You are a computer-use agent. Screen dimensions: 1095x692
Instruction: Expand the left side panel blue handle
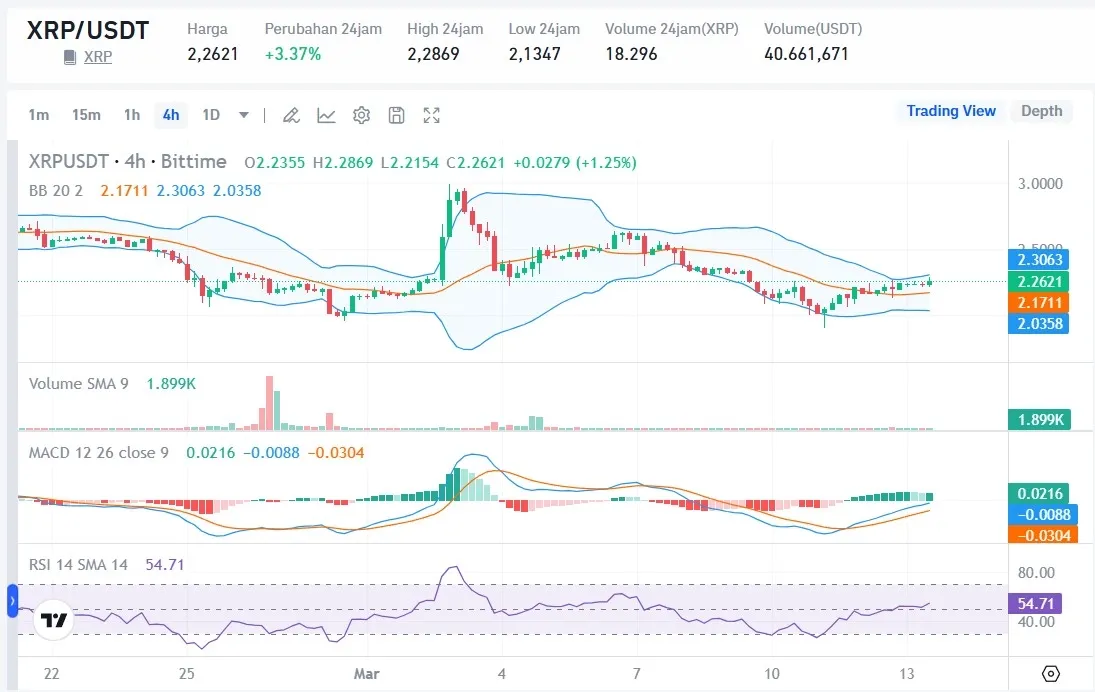[x=12, y=601]
